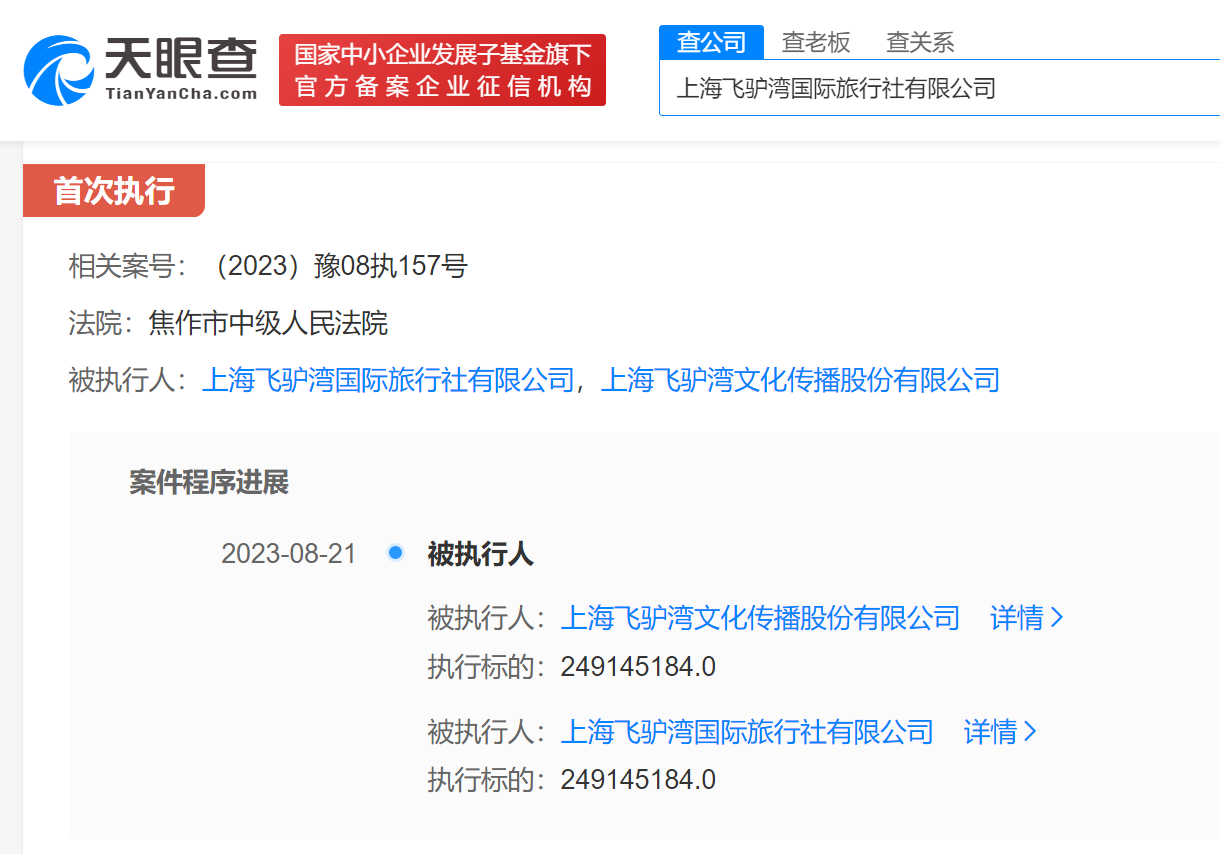Click the 案件程序进展 heading

(x=209, y=483)
